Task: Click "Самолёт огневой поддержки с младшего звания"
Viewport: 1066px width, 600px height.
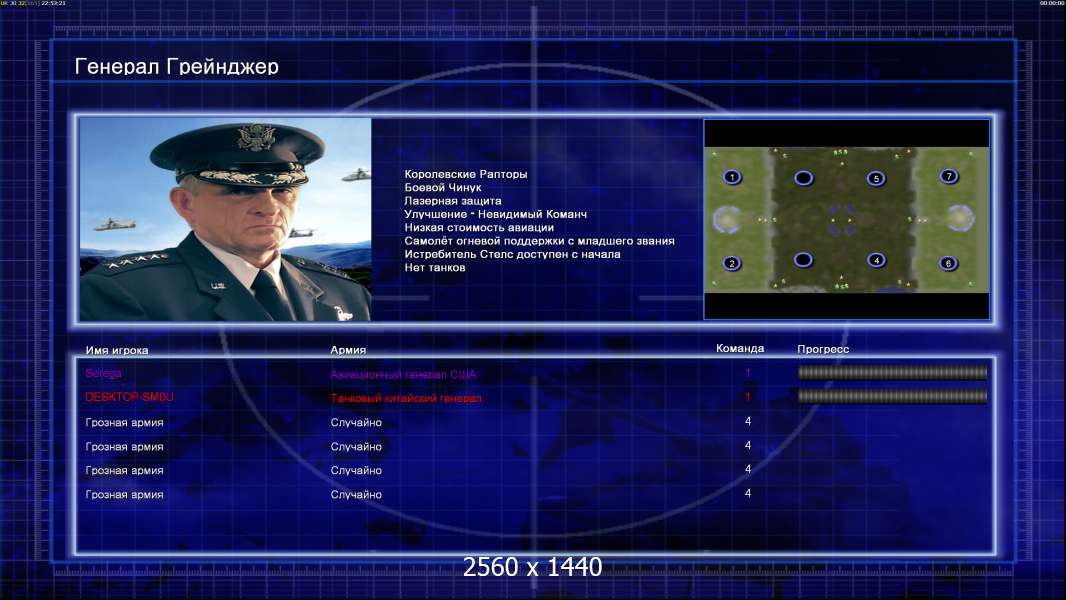Action: [539, 241]
